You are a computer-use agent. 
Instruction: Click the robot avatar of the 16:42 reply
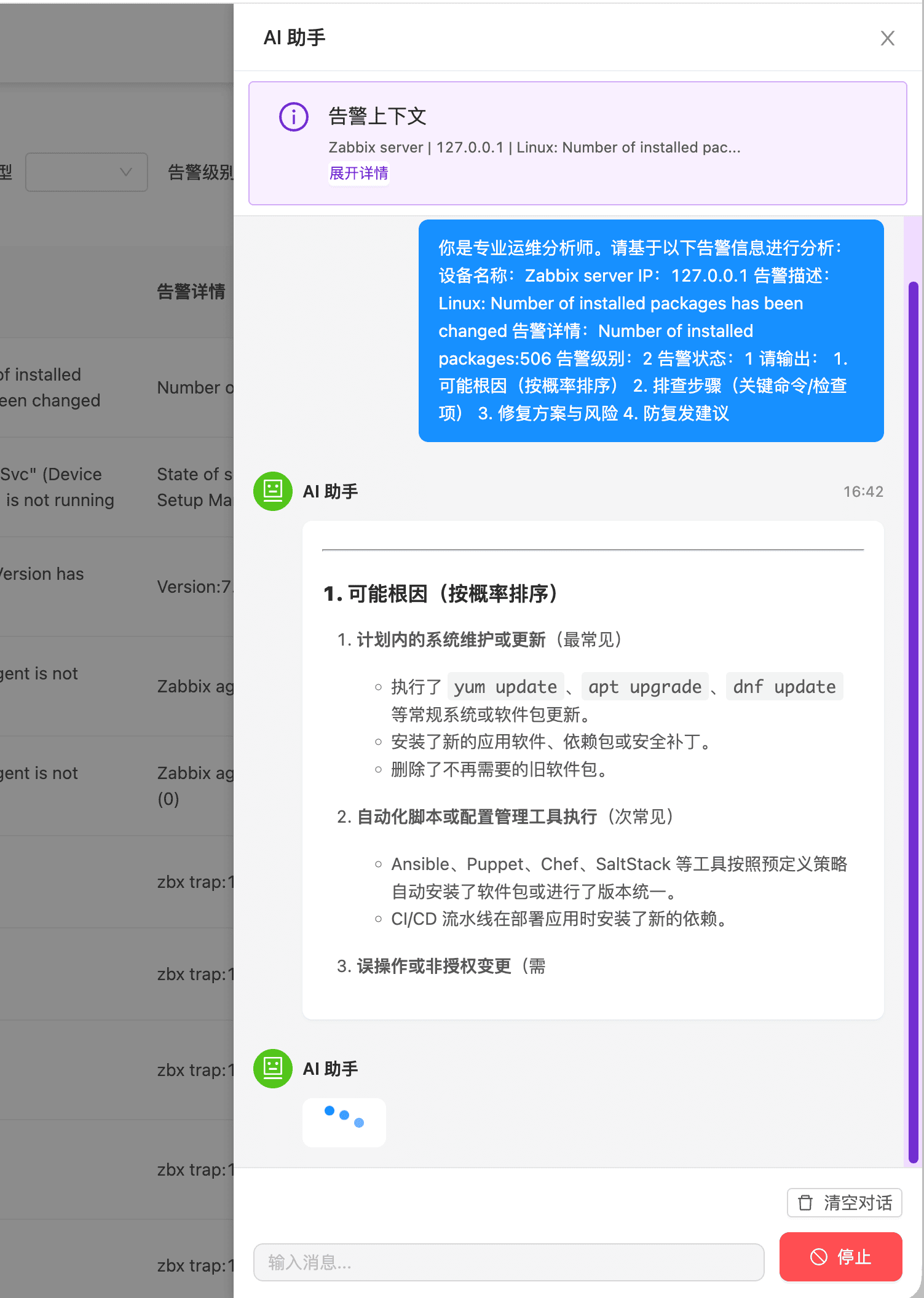(273, 491)
